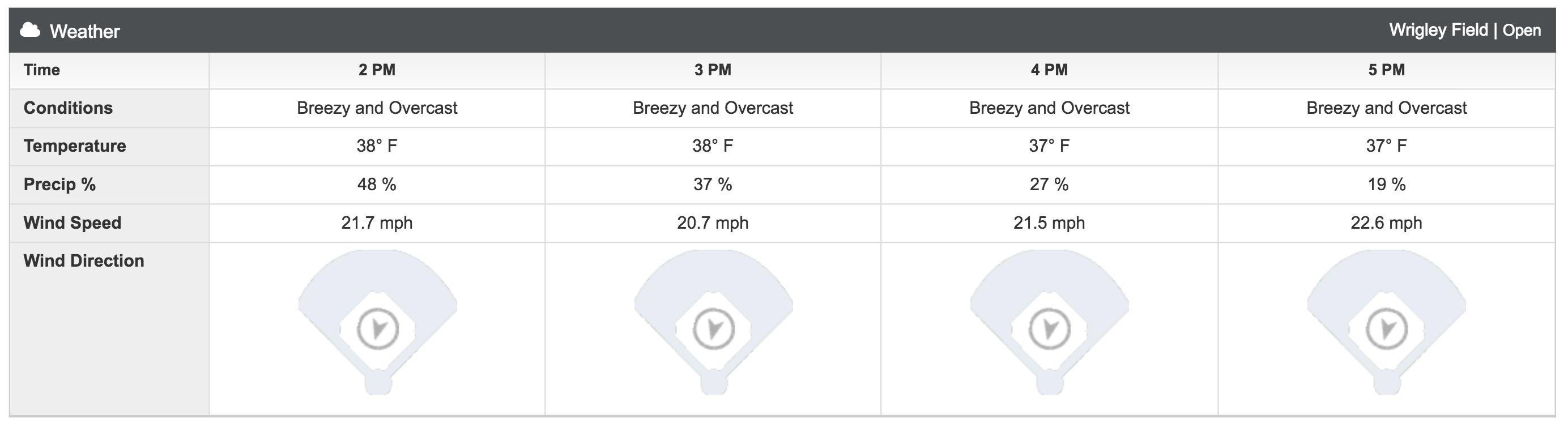Click the 2 PM wind direction arrow
Screen dimensions: 1568x428
pyautogui.click(x=377, y=329)
